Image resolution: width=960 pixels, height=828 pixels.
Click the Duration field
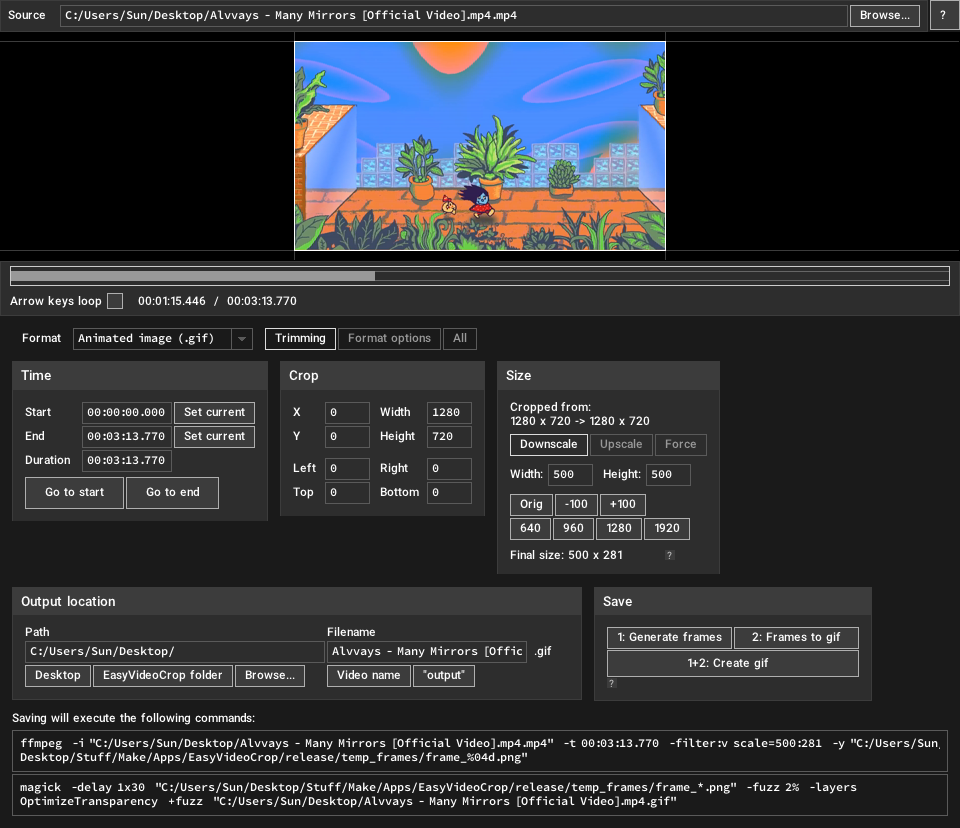126,461
